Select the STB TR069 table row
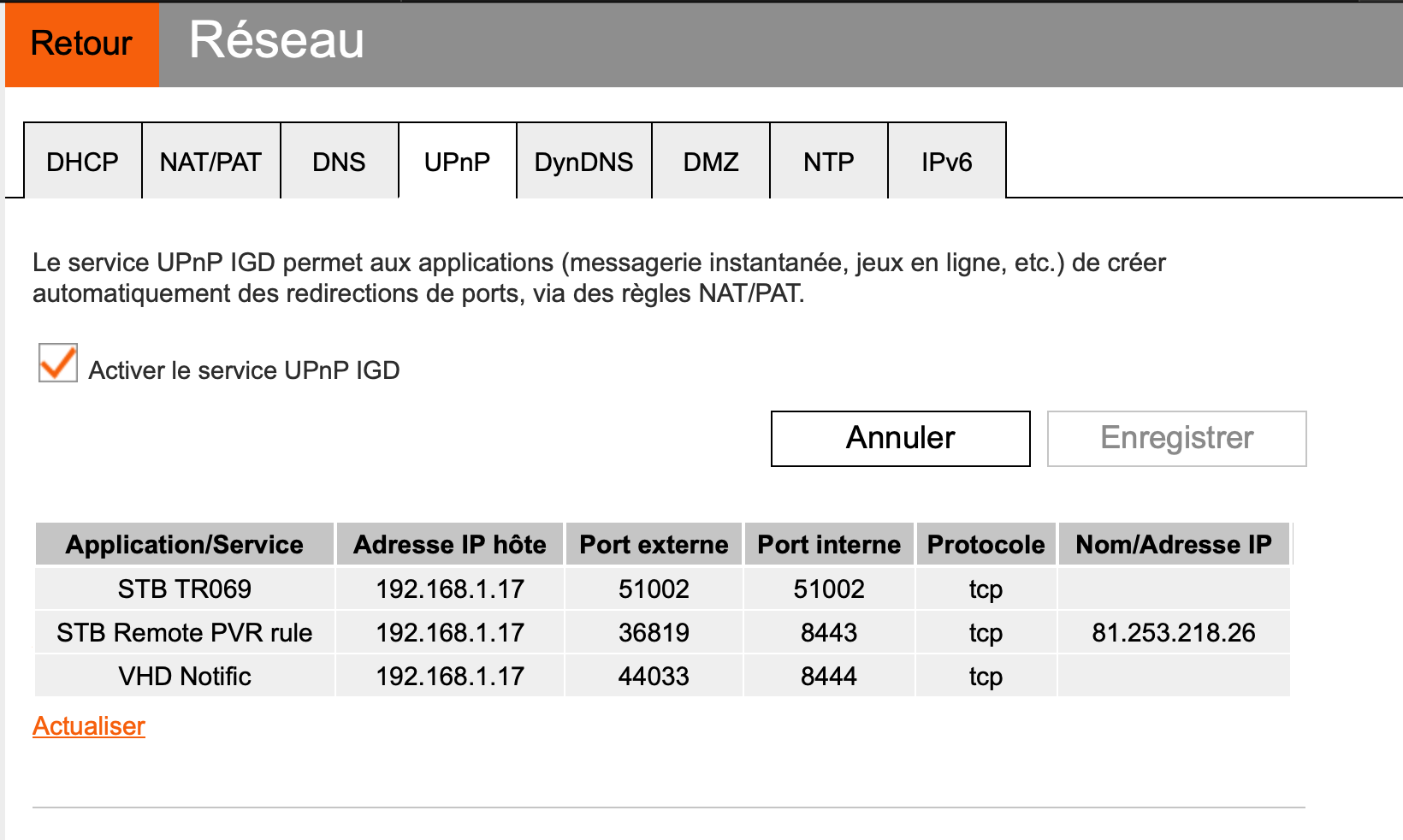 185,589
